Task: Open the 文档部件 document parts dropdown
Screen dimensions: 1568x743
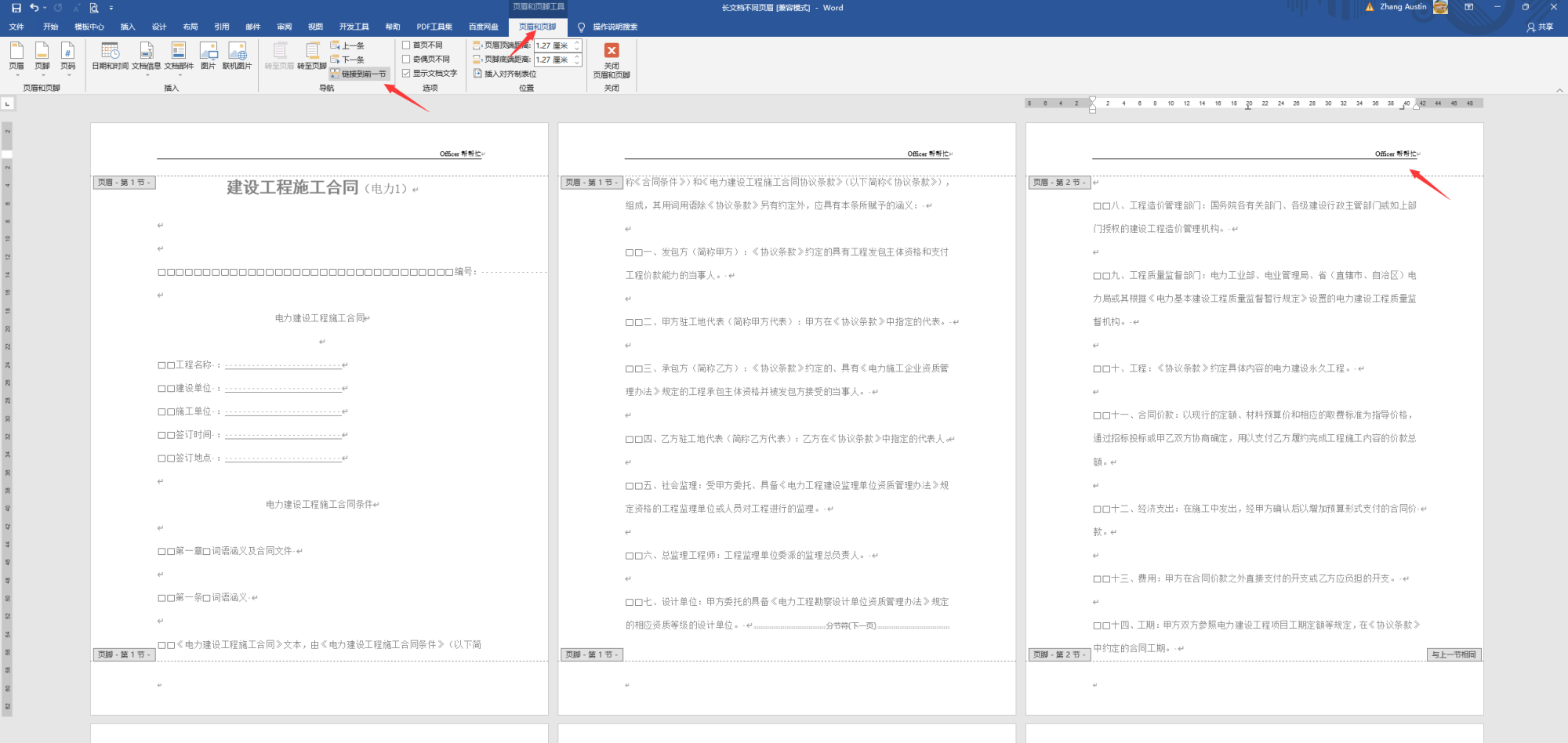Action: coord(178,55)
